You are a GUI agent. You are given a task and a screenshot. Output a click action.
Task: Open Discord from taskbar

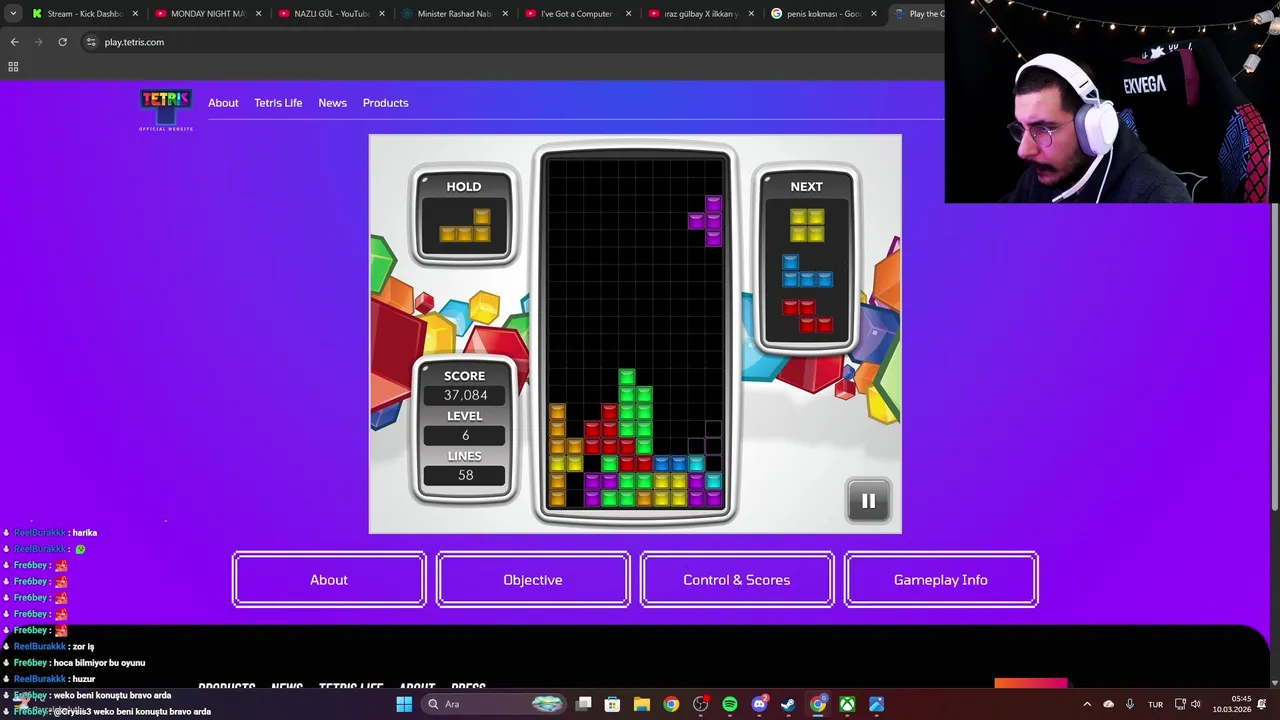tap(760, 704)
